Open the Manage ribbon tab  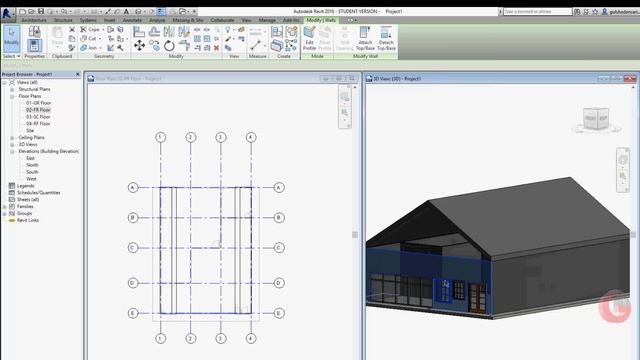(x=267, y=20)
